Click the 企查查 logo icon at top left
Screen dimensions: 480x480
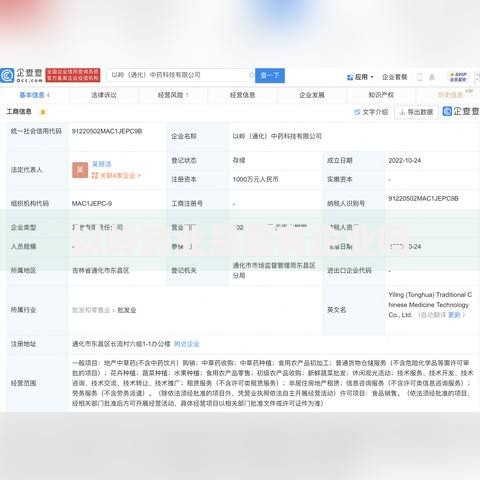pos(7,76)
